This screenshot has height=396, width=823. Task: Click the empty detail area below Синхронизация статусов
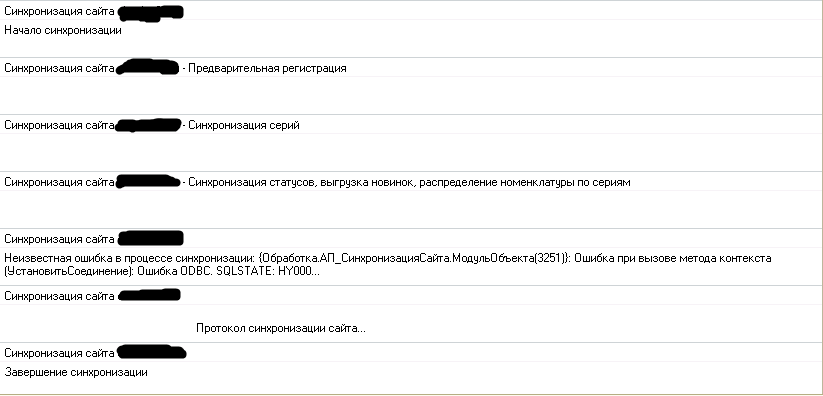(411, 209)
